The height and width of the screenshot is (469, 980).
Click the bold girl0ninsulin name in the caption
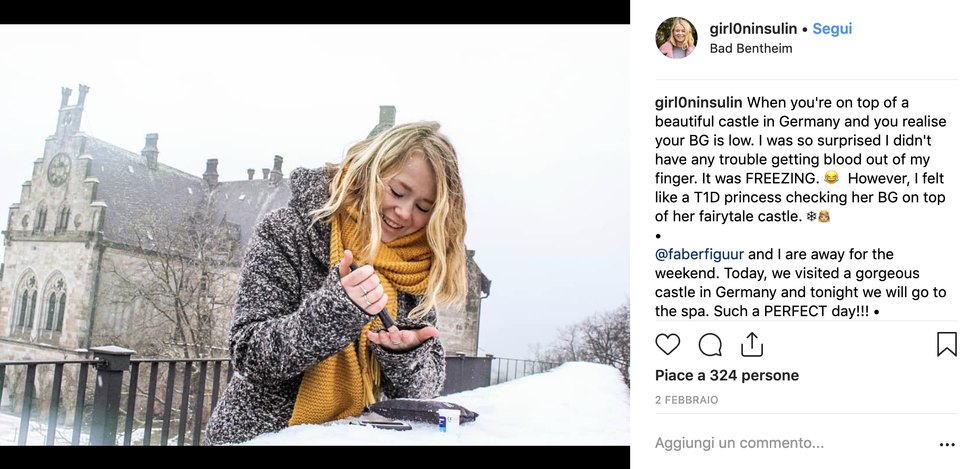(698, 102)
